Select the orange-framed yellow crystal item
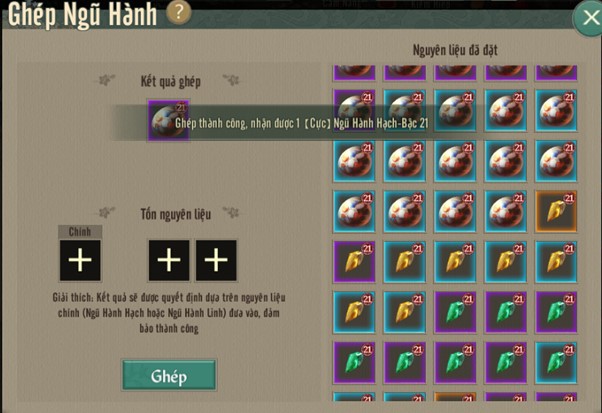The height and width of the screenshot is (413, 602). click(x=556, y=211)
